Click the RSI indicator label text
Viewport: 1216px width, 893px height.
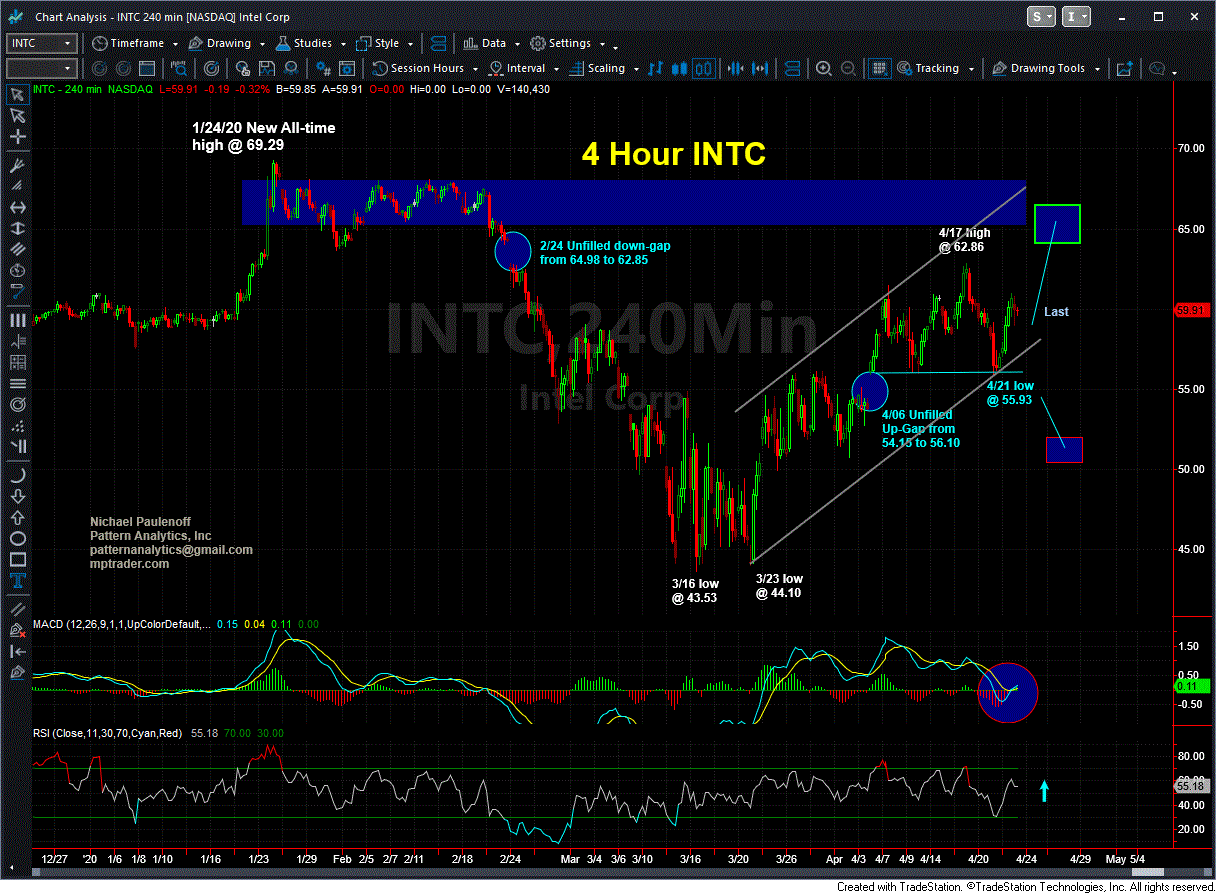[x=107, y=733]
